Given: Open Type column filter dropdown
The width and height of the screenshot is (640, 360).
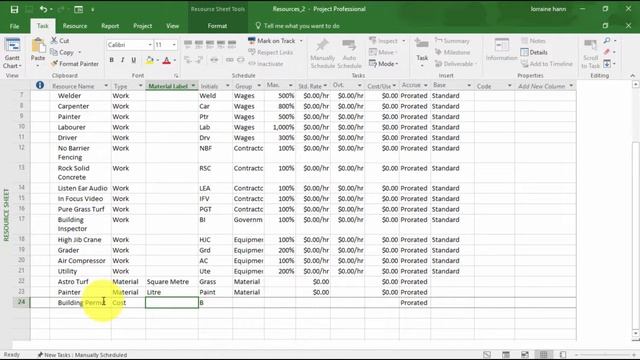Looking at the screenshot, I should pyautogui.click(x=140, y=86).
